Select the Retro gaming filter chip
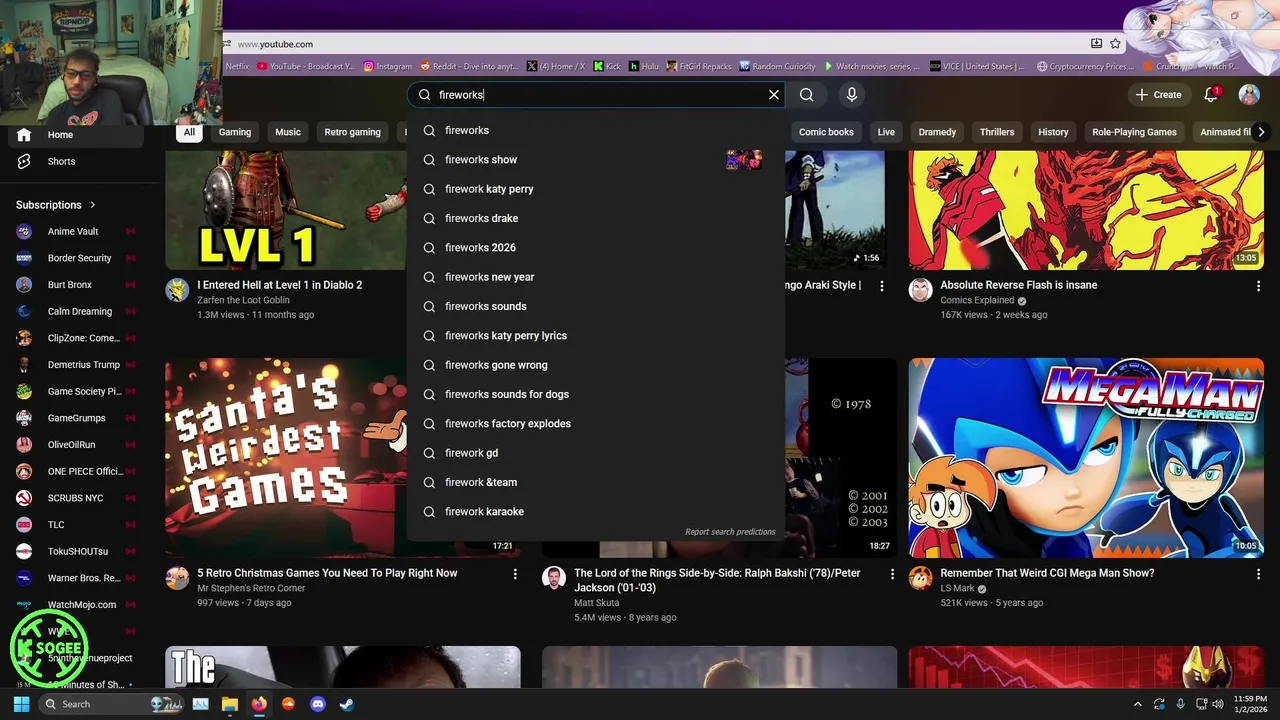This screenshot has height=720, width=1280. pyautogui.click(x=352, y=132)
